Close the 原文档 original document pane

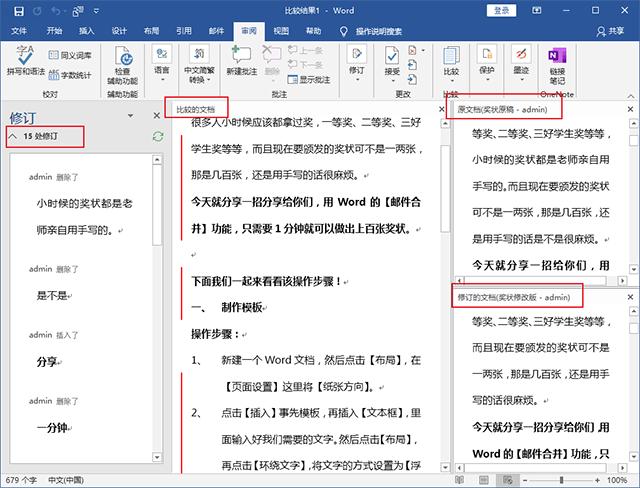[631, 109]
